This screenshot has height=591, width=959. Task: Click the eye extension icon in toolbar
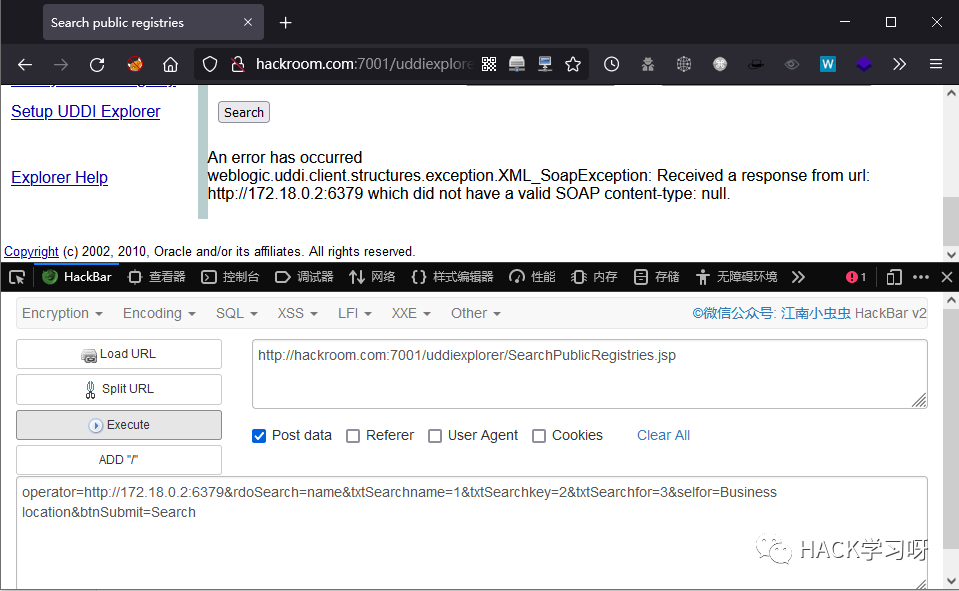(x=792, y=64)
